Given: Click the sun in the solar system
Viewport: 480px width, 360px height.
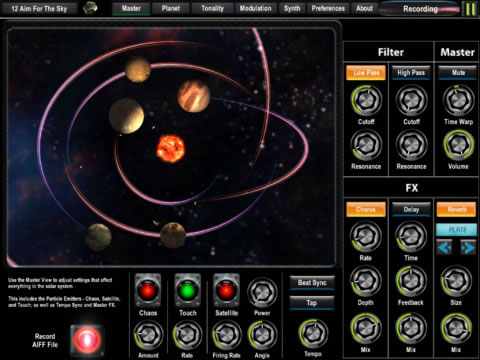Looking at the screenshot, I should point(170,148).
